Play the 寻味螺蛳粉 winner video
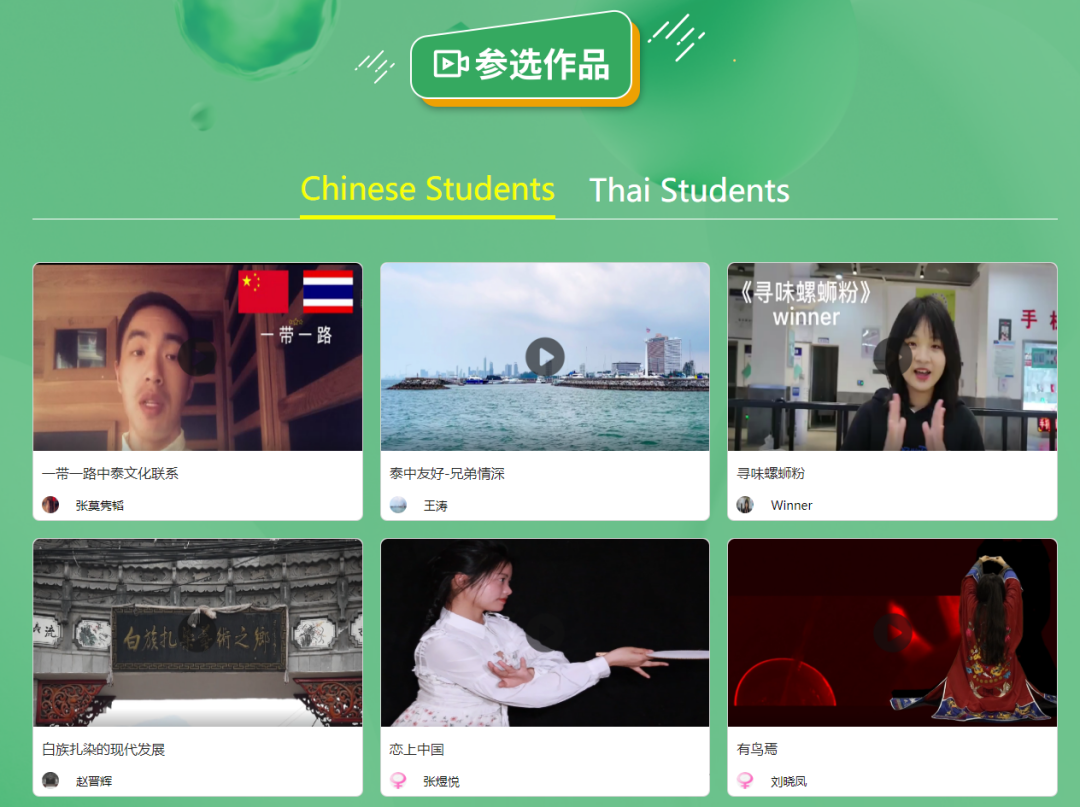Screen dimensions: 1080x807 (x=893, y=357)
